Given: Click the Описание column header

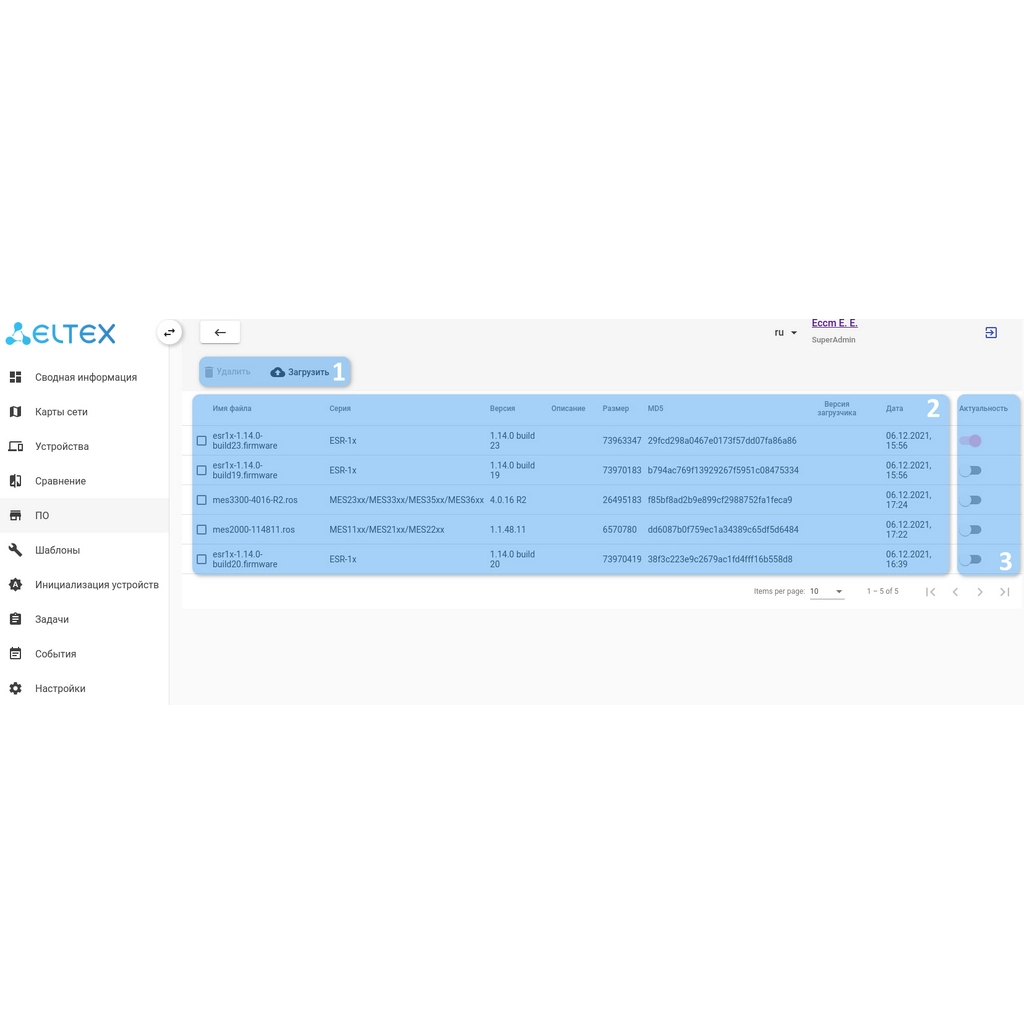Looking at the screenshot, I should tap(568, 408).
